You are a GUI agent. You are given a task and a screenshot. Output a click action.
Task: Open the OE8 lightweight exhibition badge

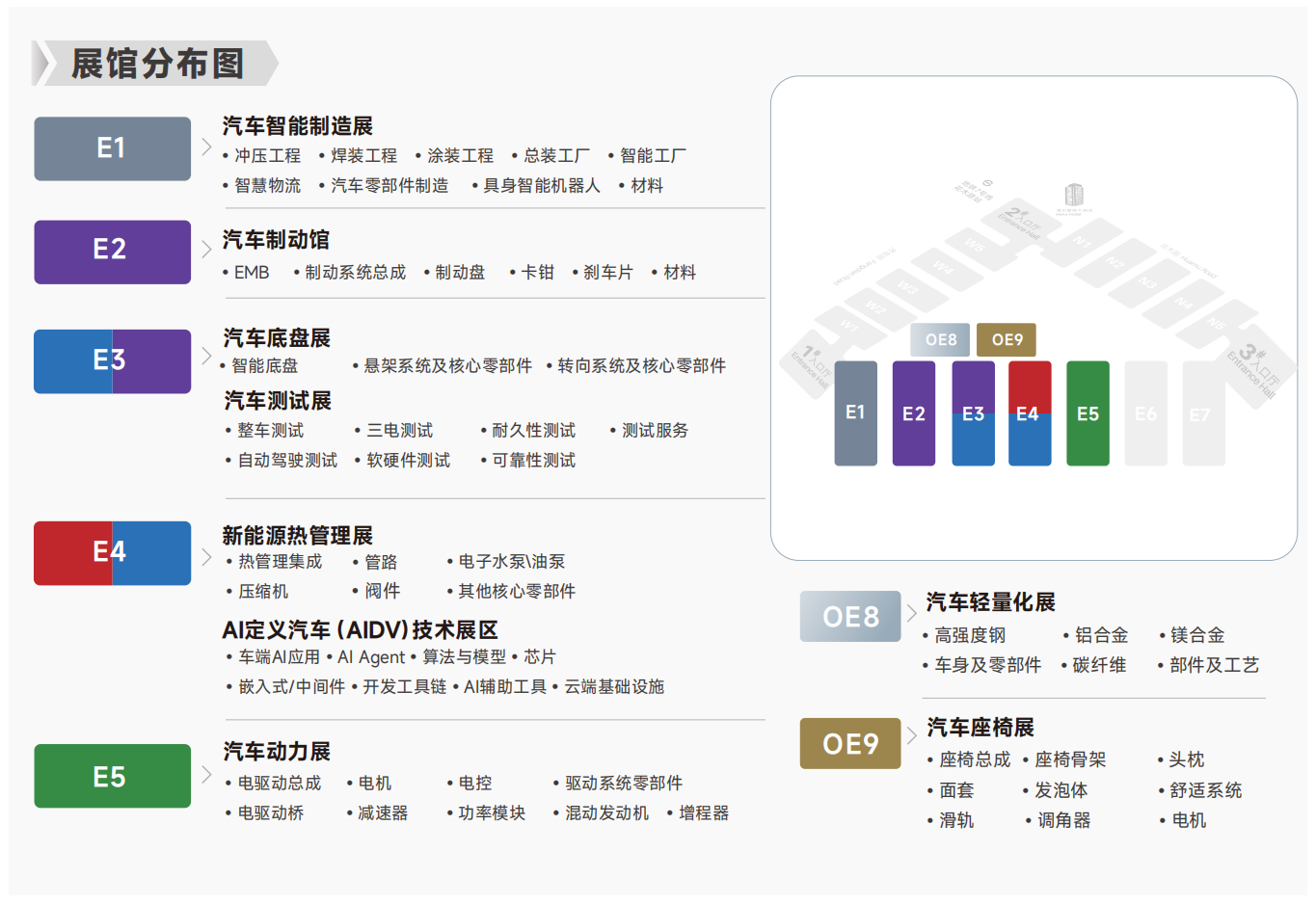[850, 616]
